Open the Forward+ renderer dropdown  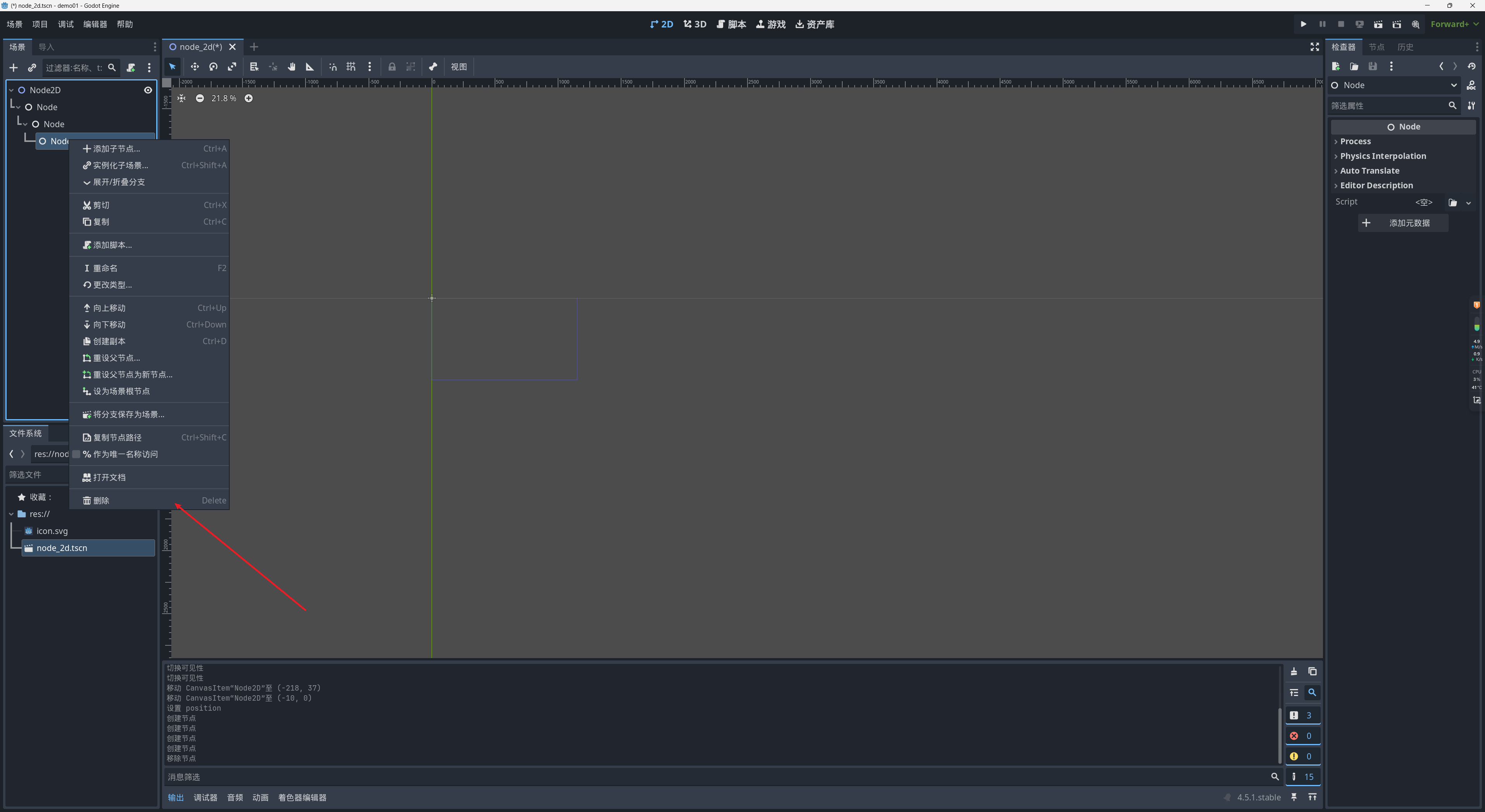(1453, 24)
